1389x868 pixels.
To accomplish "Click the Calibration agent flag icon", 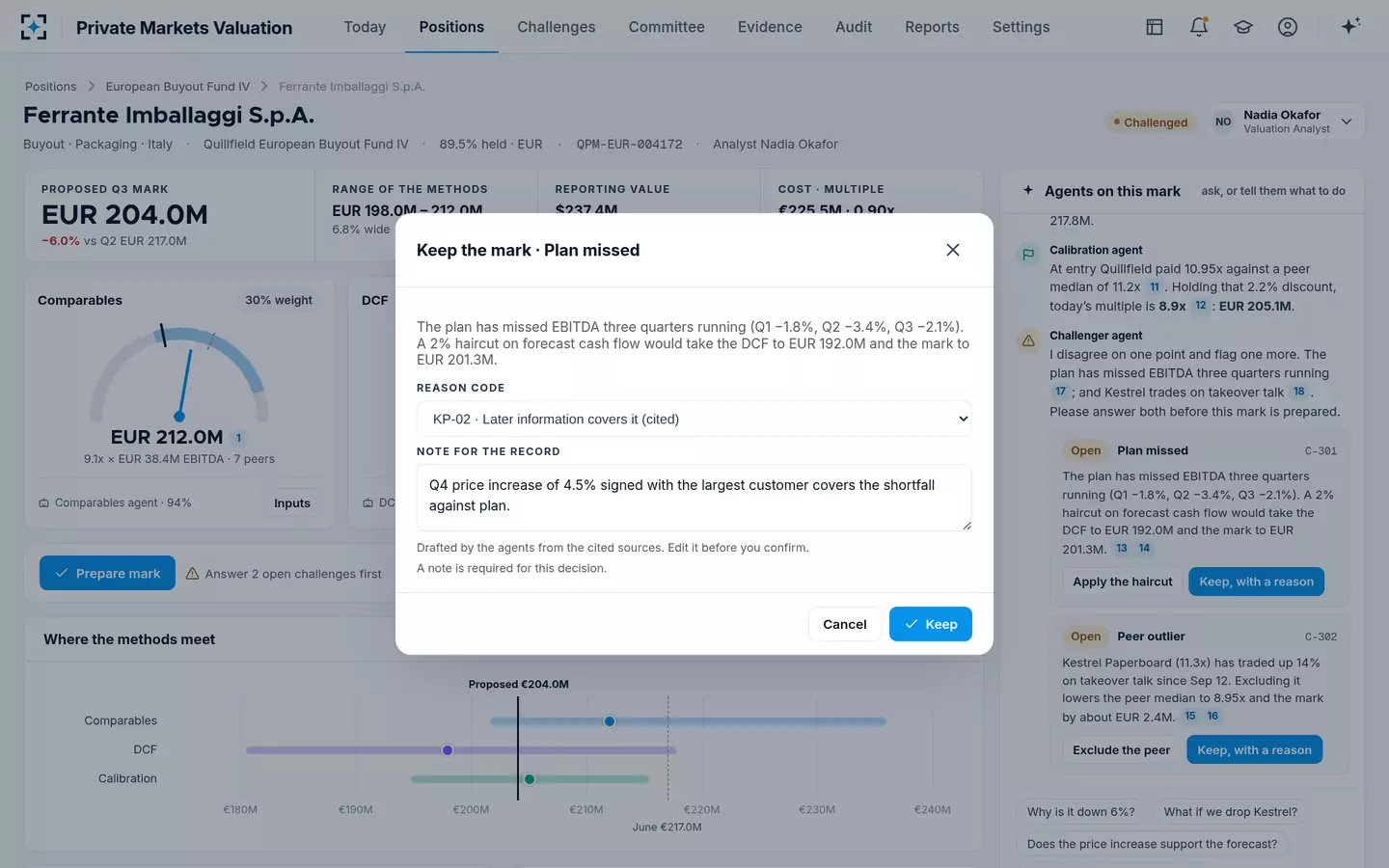I will pyautogui.click(x=1028, y=256).
